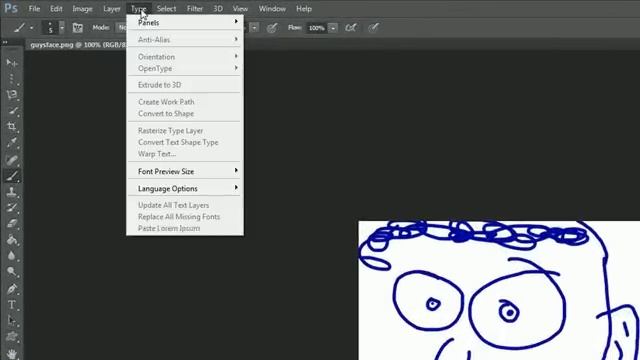Open the tool preset picker arrow
640x360 pixels.
tap(31, 28)
